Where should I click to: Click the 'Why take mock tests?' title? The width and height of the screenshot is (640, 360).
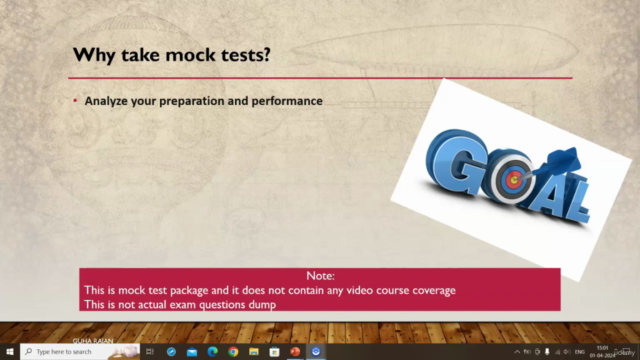[x=171, y=55]
